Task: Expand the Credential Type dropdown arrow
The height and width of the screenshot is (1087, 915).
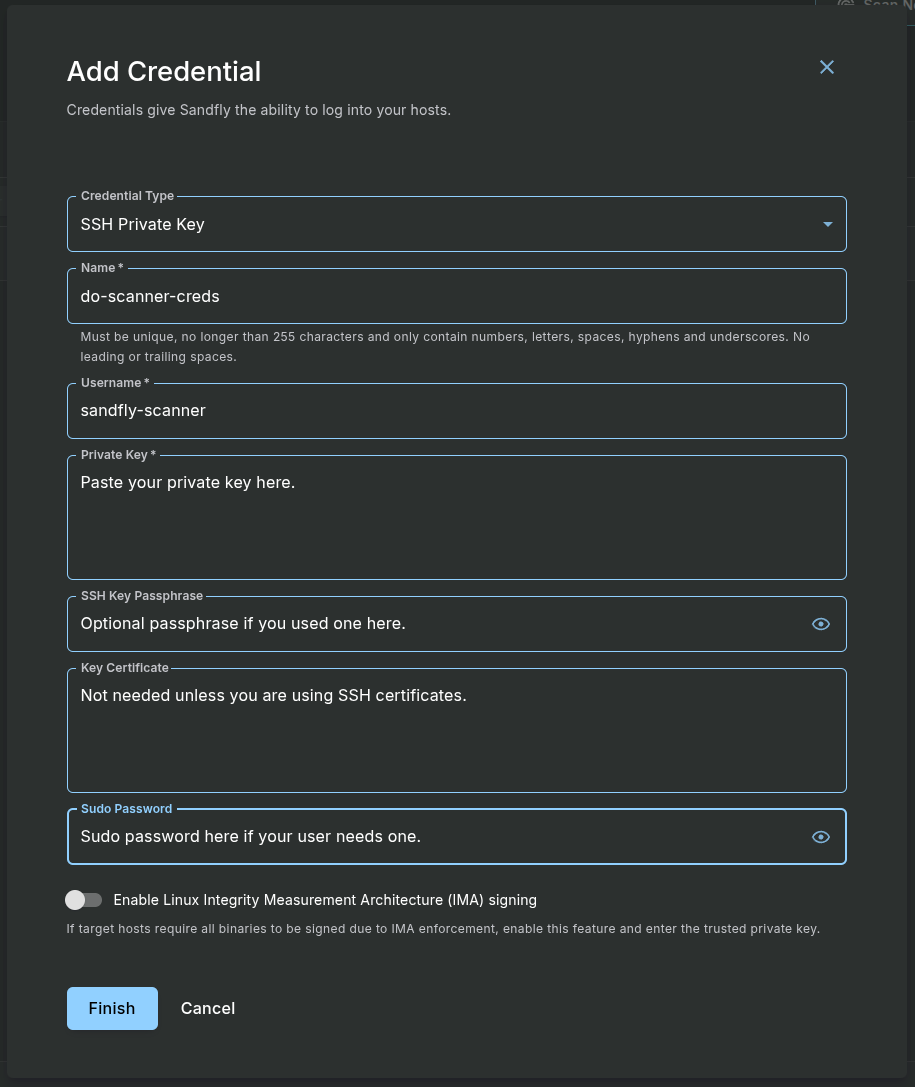Action: pos(827,224)
